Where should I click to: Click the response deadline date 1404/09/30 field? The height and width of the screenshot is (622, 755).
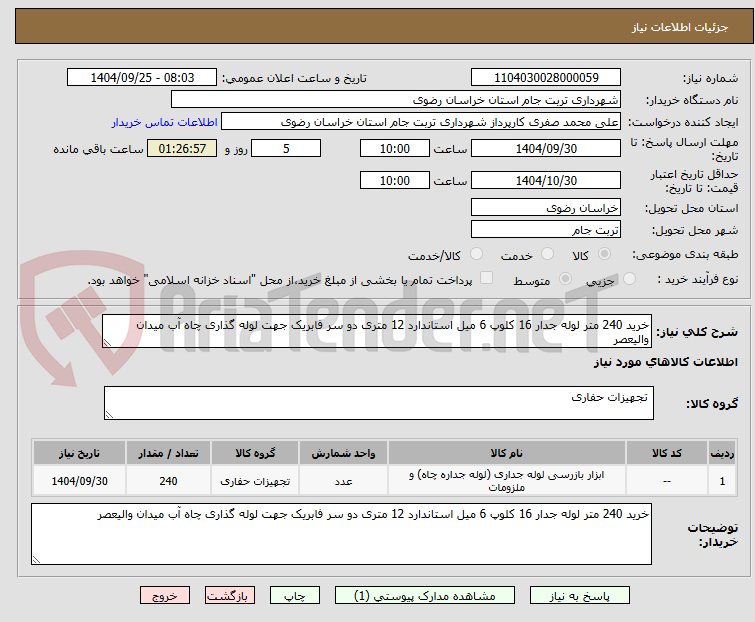pyautogui.click(x=546, y=148)
